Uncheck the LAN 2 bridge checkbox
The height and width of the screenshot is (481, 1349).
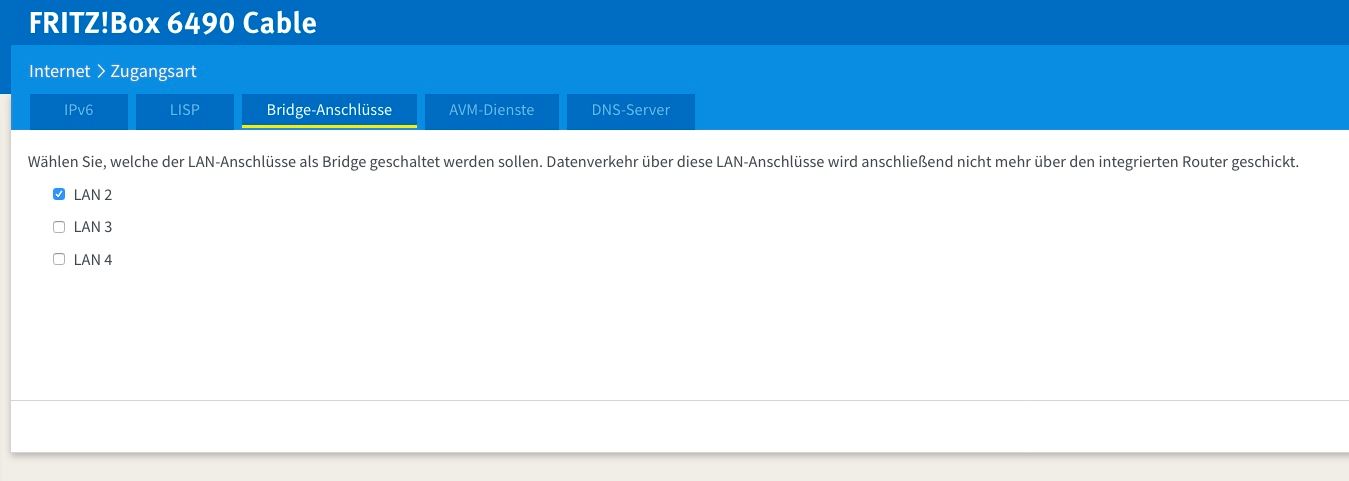59,195
